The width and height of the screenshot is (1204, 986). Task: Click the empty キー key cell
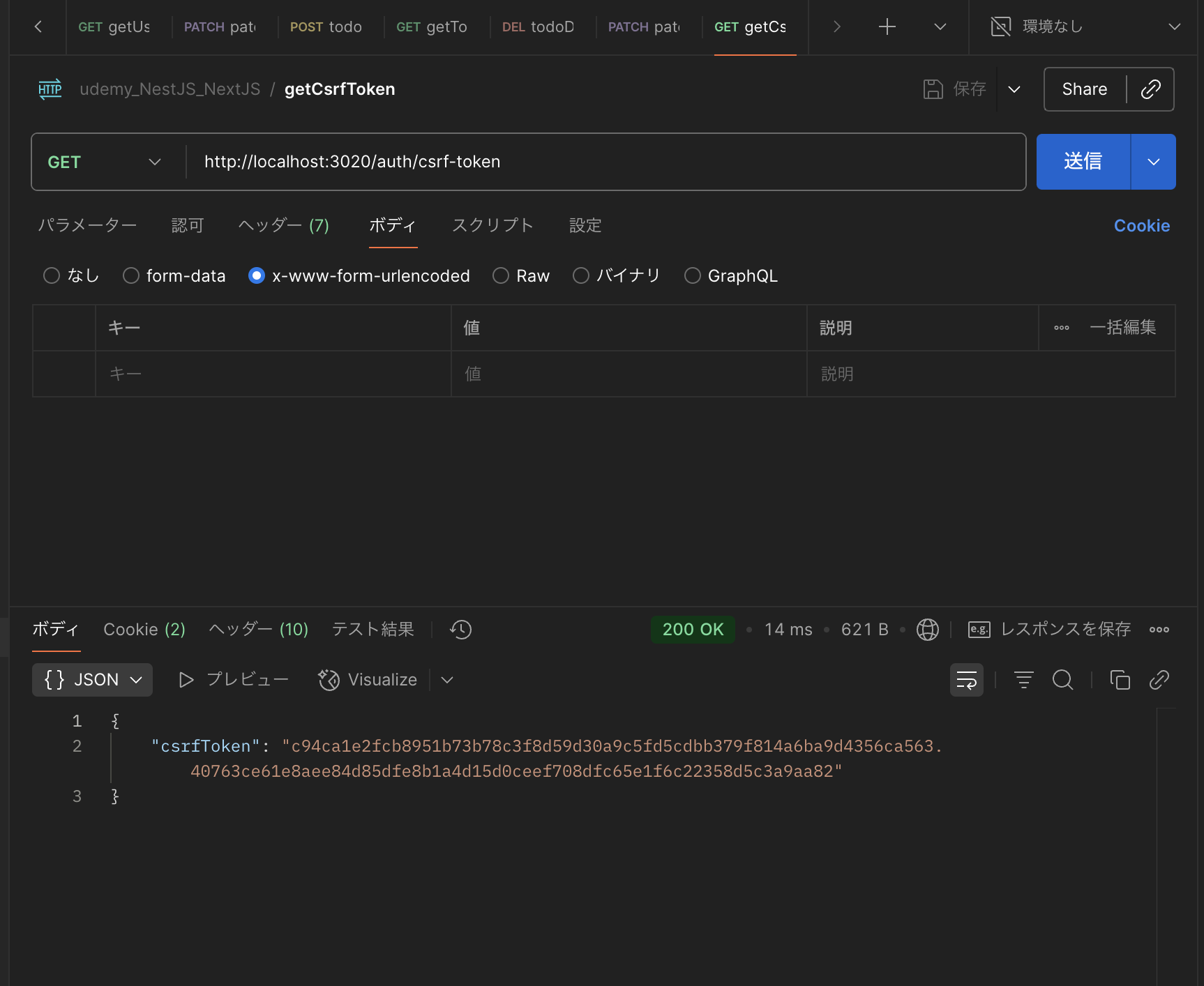click(x=273, y=374)
